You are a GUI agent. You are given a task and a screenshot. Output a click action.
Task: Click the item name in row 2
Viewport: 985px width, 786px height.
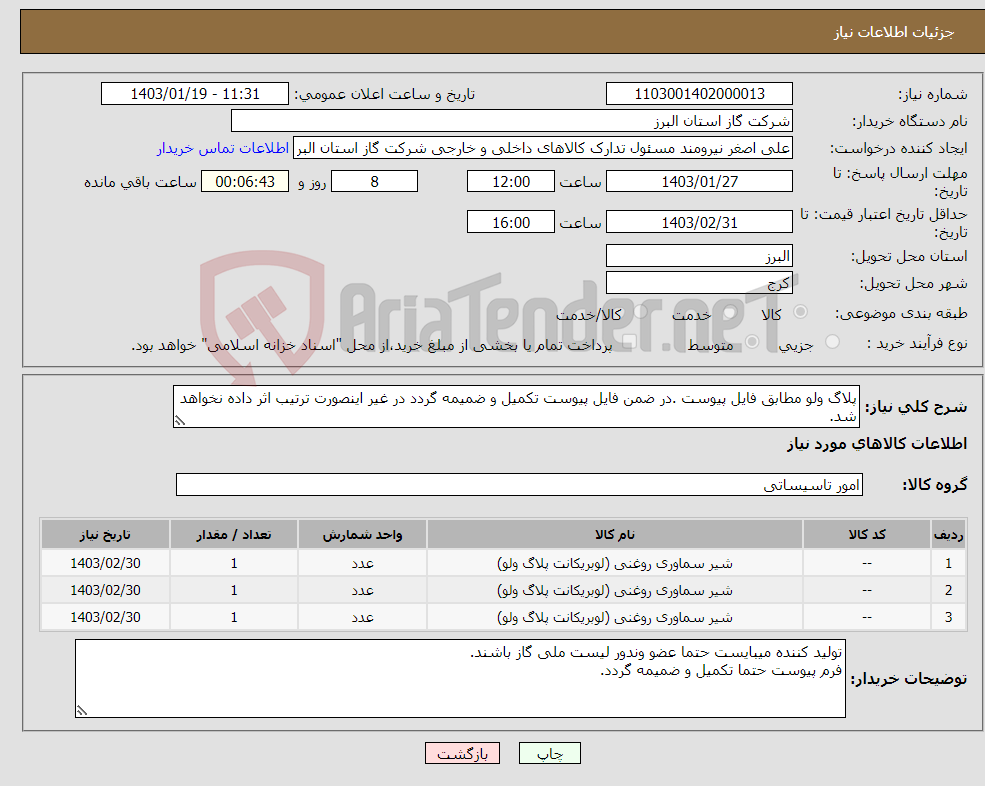tap(614, 591)
